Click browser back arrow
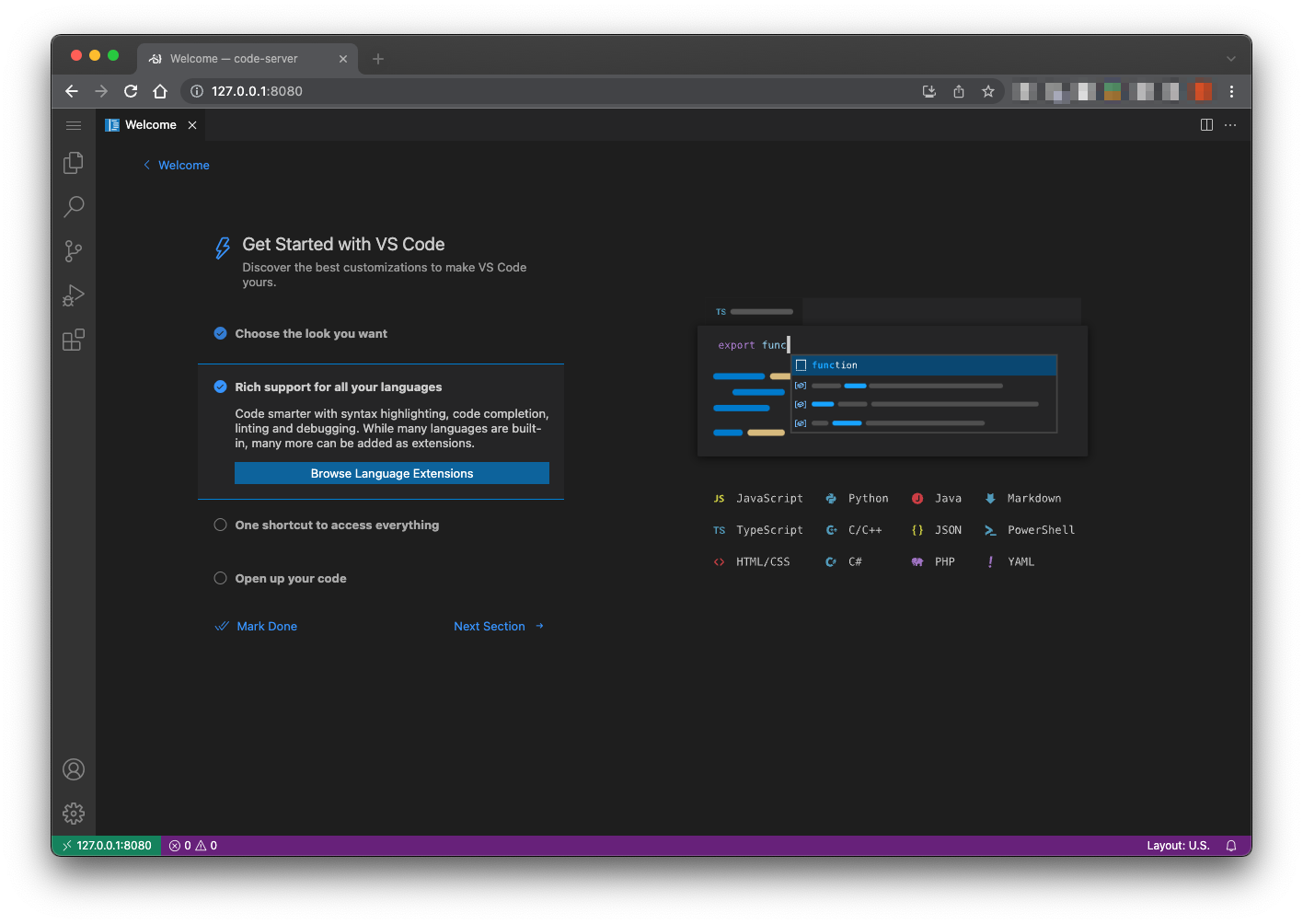This screenshot has height=924, width=1303. click(72, 91)
